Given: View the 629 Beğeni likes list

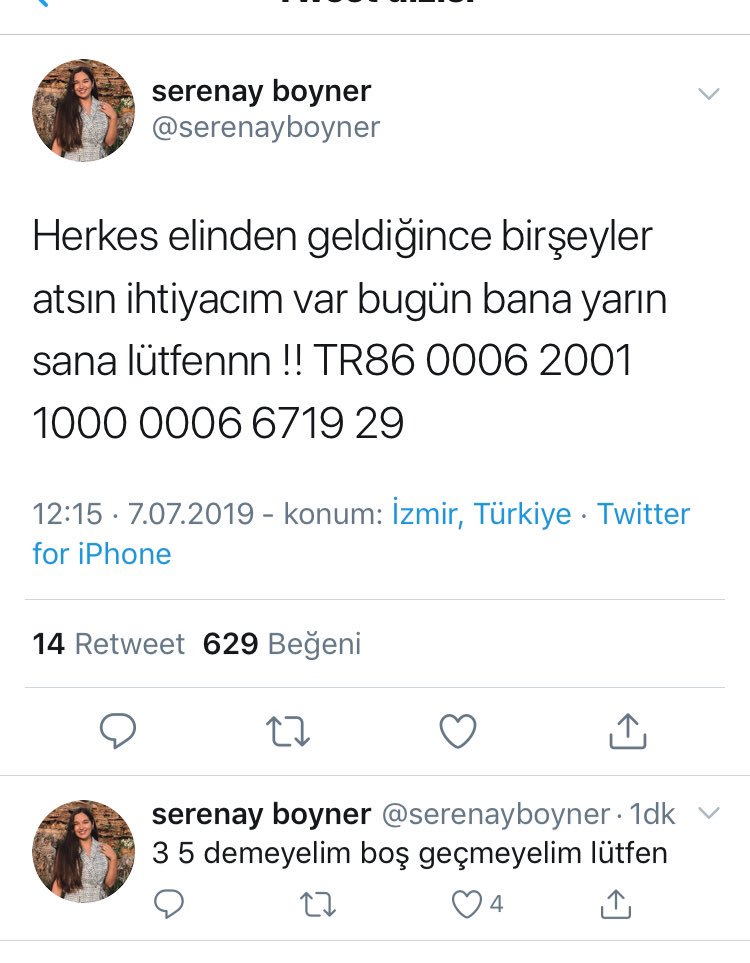Looking at the screenshot, I should [x=282, y=644].
